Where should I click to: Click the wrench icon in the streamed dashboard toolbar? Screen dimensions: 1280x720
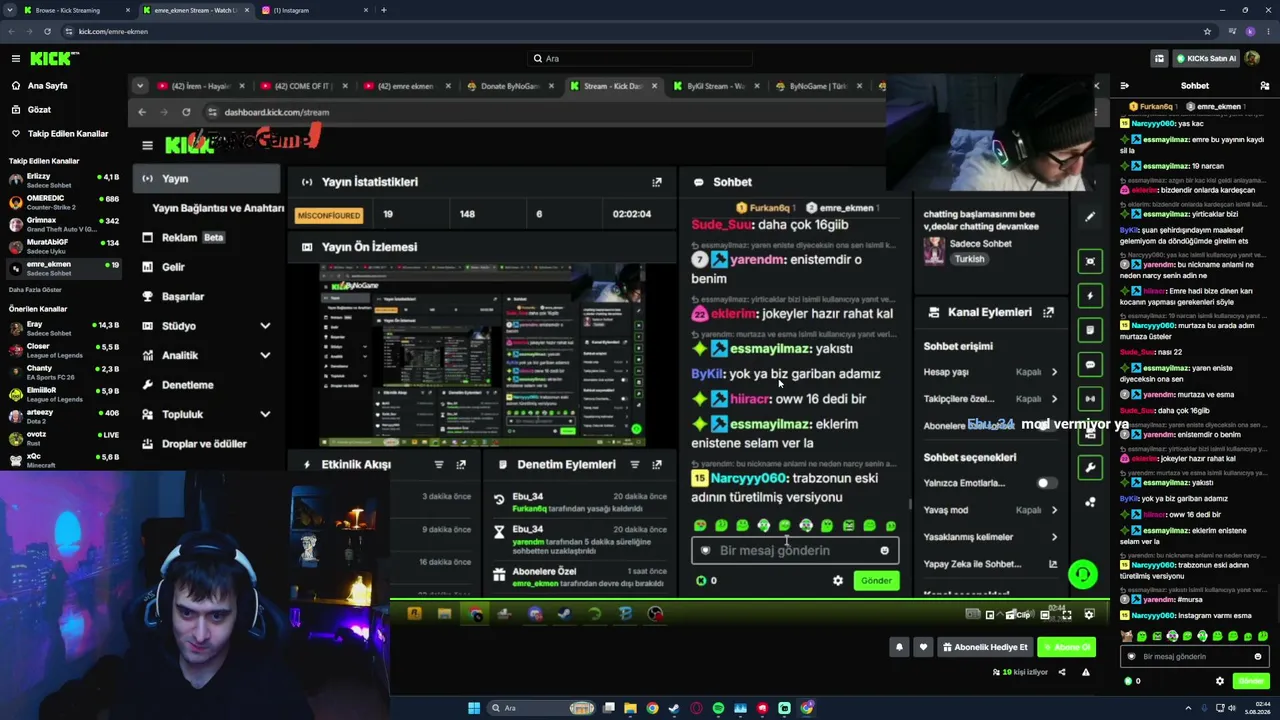(1090, 467)
